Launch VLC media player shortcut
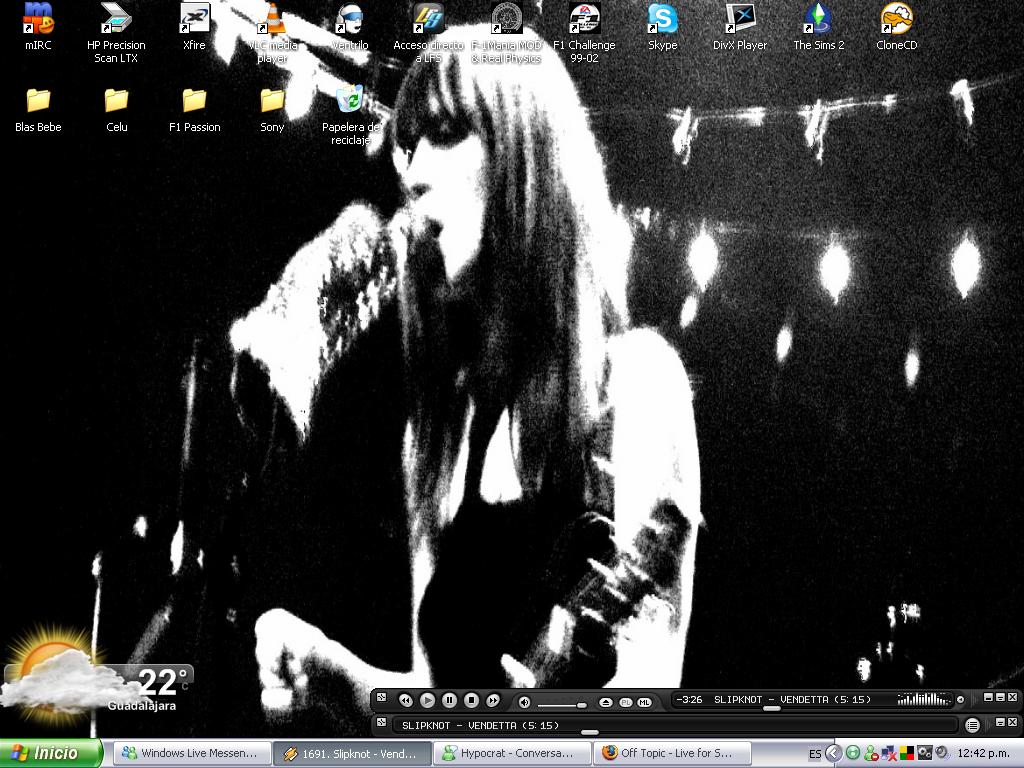Image resolution: width=1024 pixels, height=768 pixels. coord(272,31)
